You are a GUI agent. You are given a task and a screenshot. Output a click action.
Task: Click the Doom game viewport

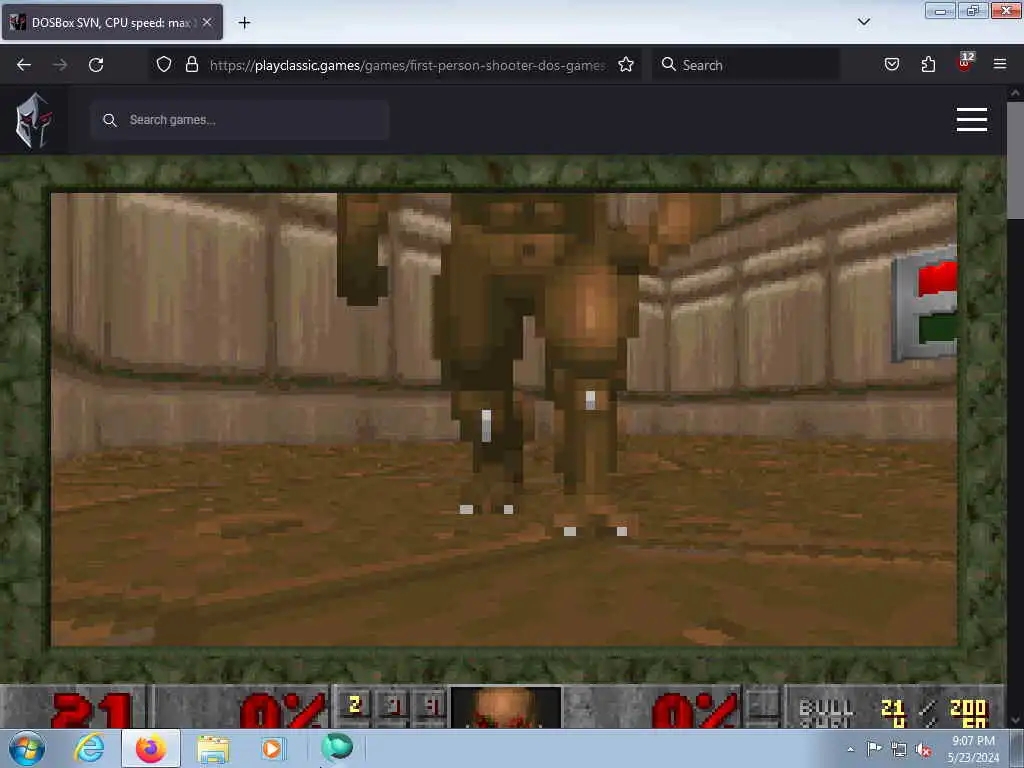tap(504, 419)
